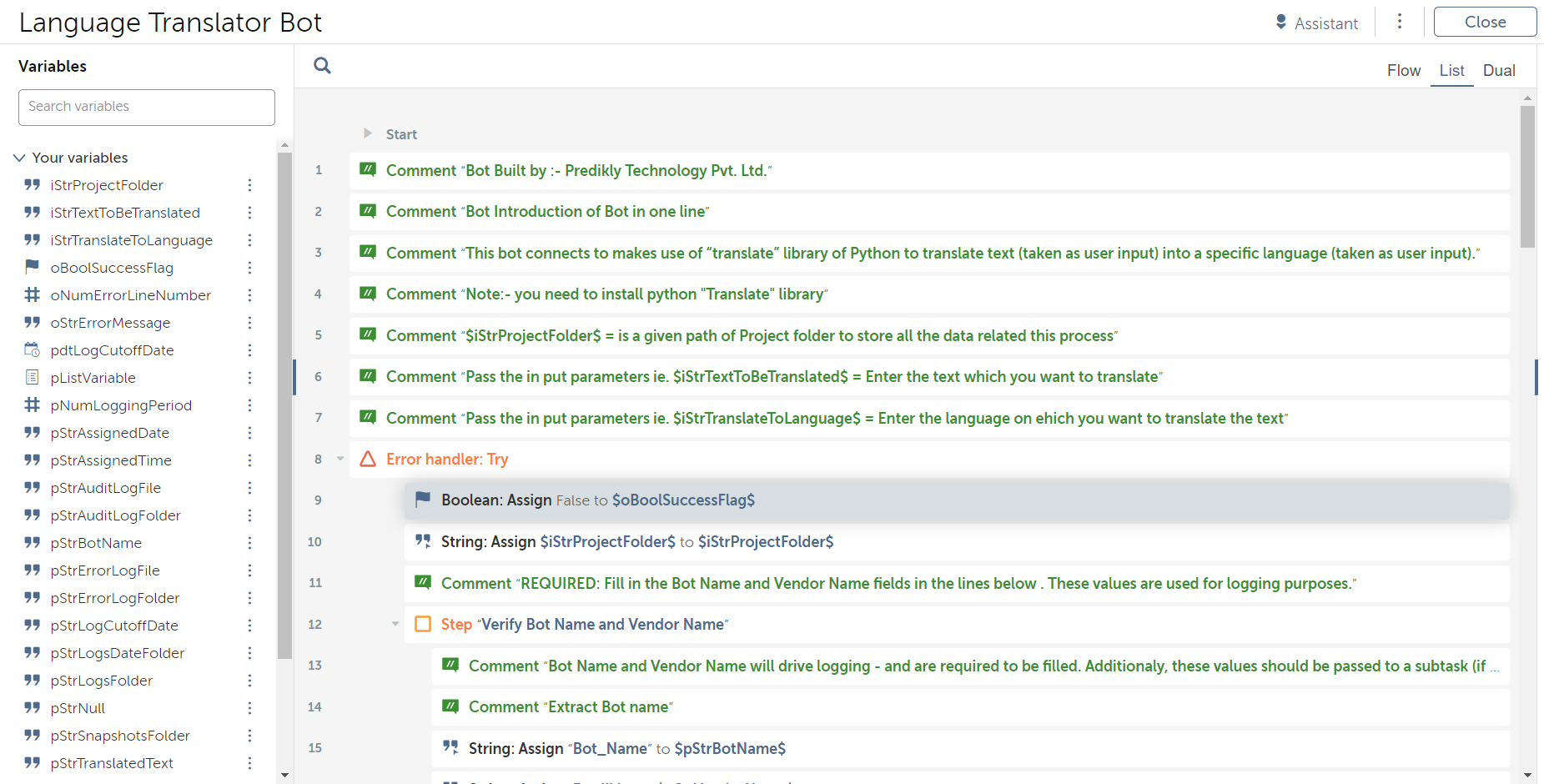
Task: Collapse the Your variables section
Action: 19,158
